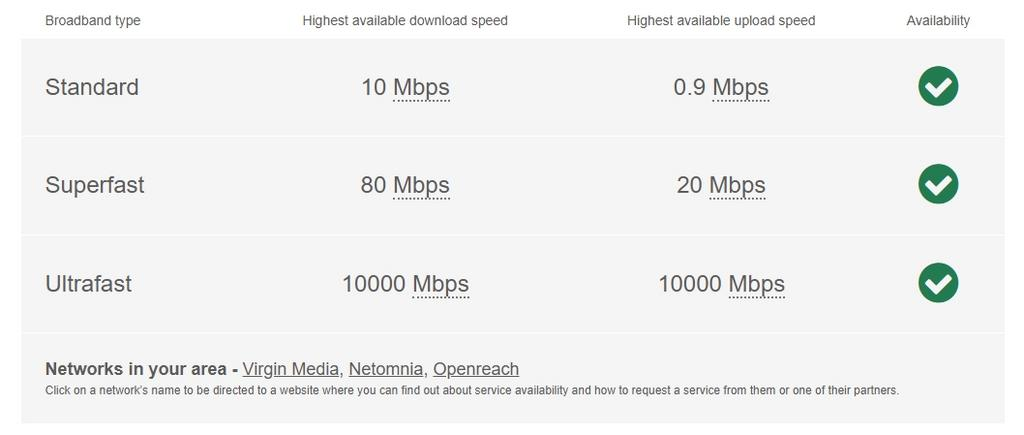This screenshot has height=435, width=1024.
Task: Click the Highest available download speed header
Action: click(405, 20)
